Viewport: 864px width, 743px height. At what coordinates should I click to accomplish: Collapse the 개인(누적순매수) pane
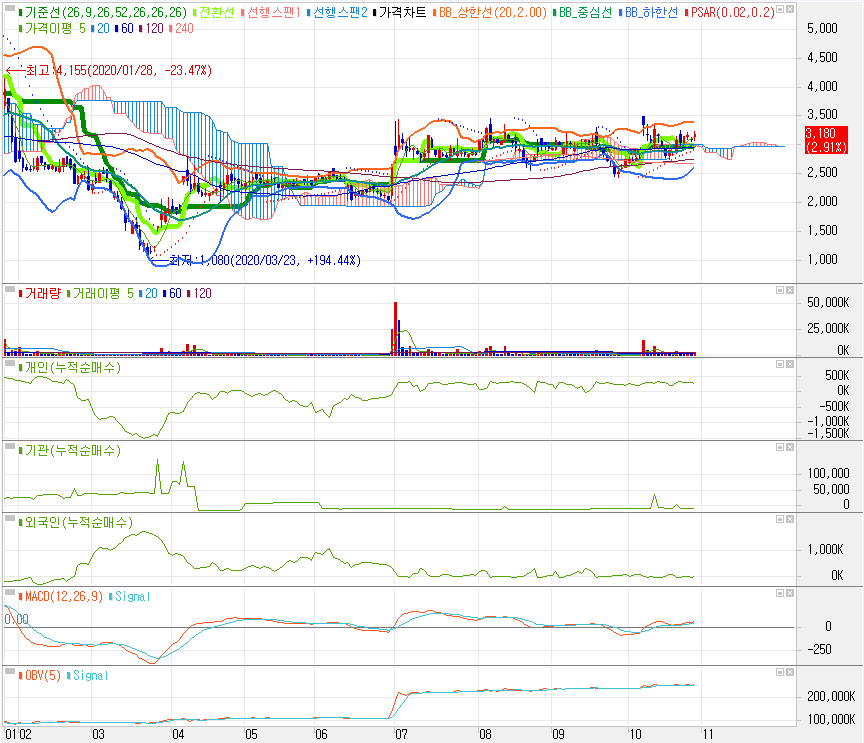pos(780,364)
